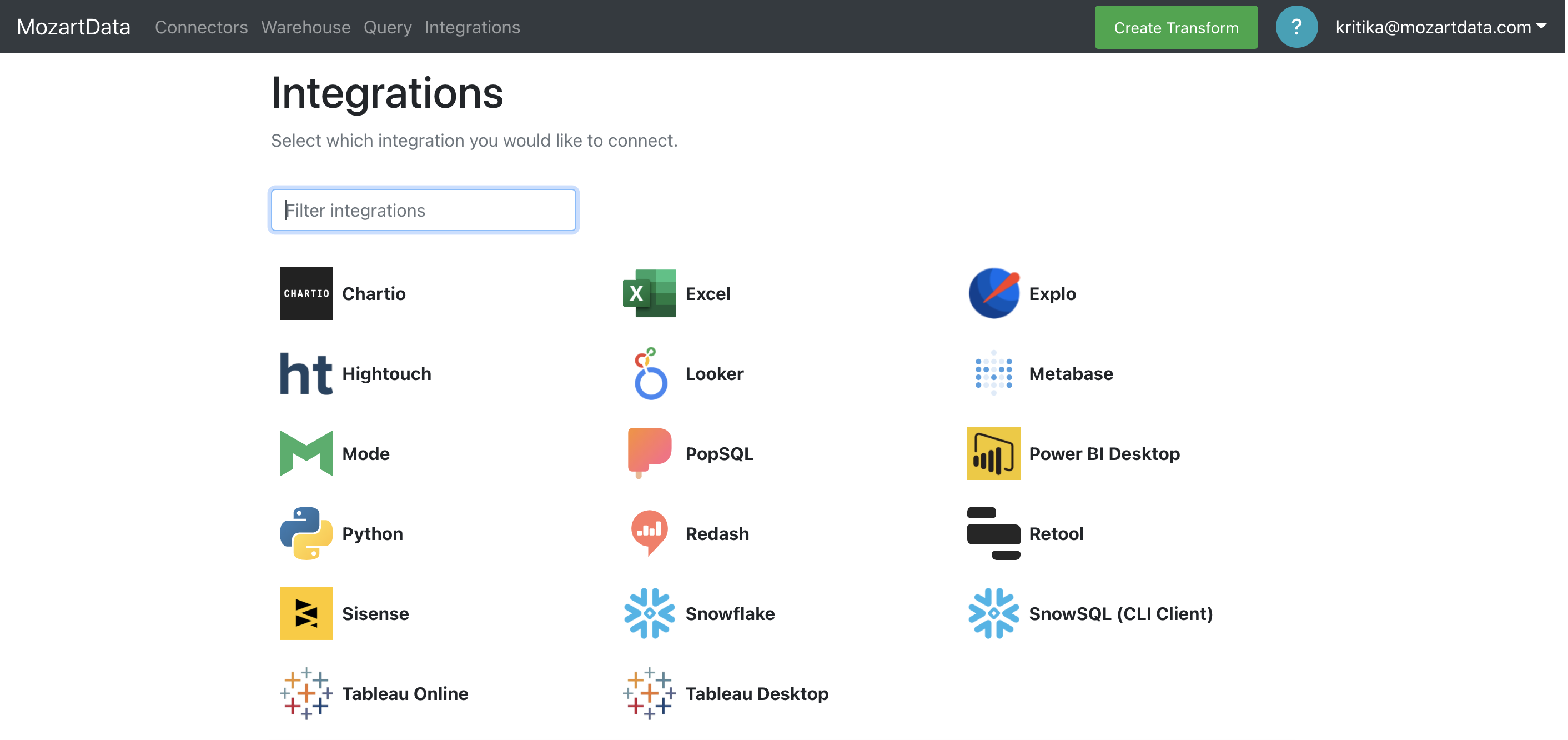Select the Sisense label

(375, 613)
